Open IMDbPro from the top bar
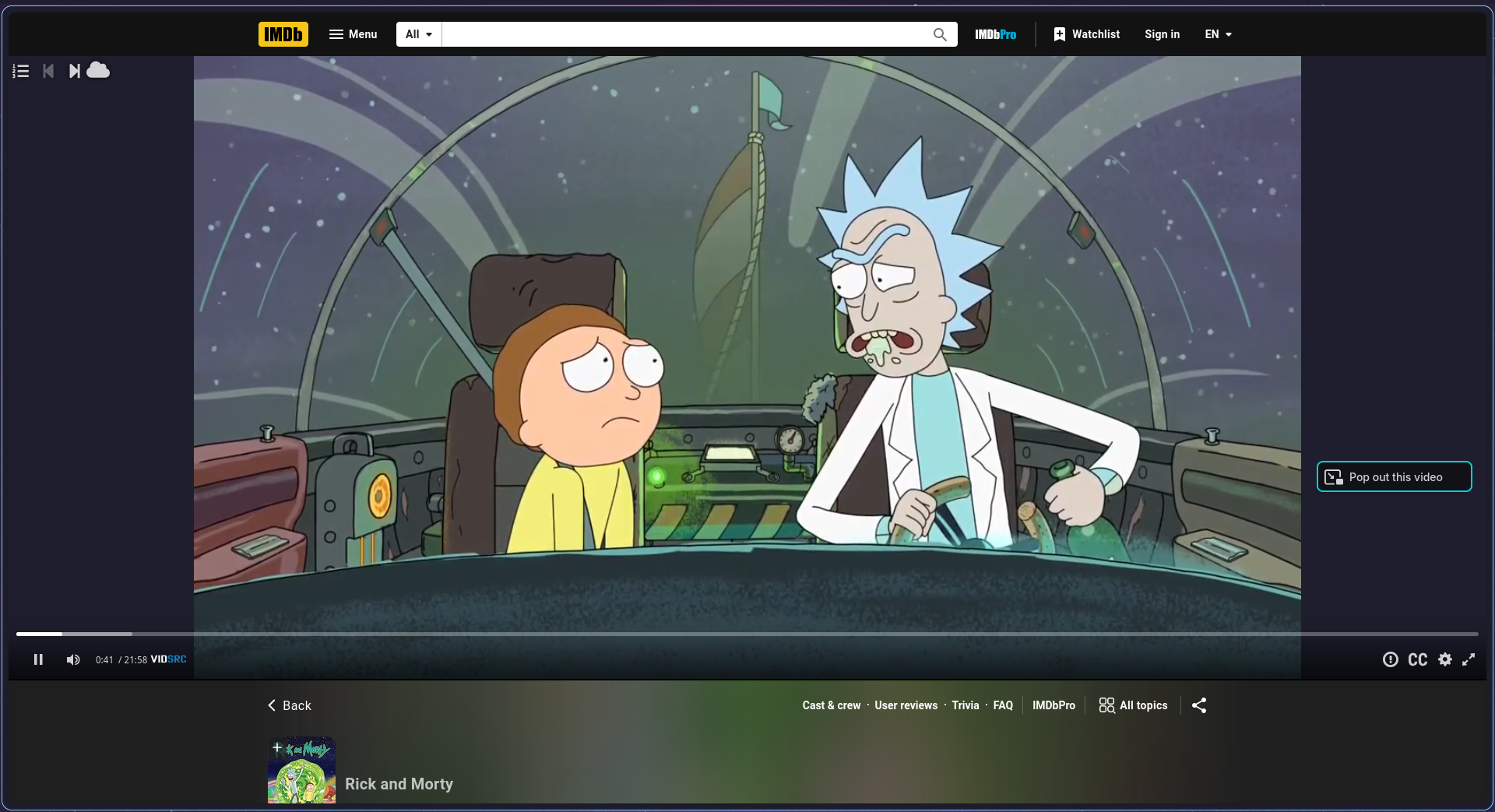The image size is (1495, 812). point(996,34)
